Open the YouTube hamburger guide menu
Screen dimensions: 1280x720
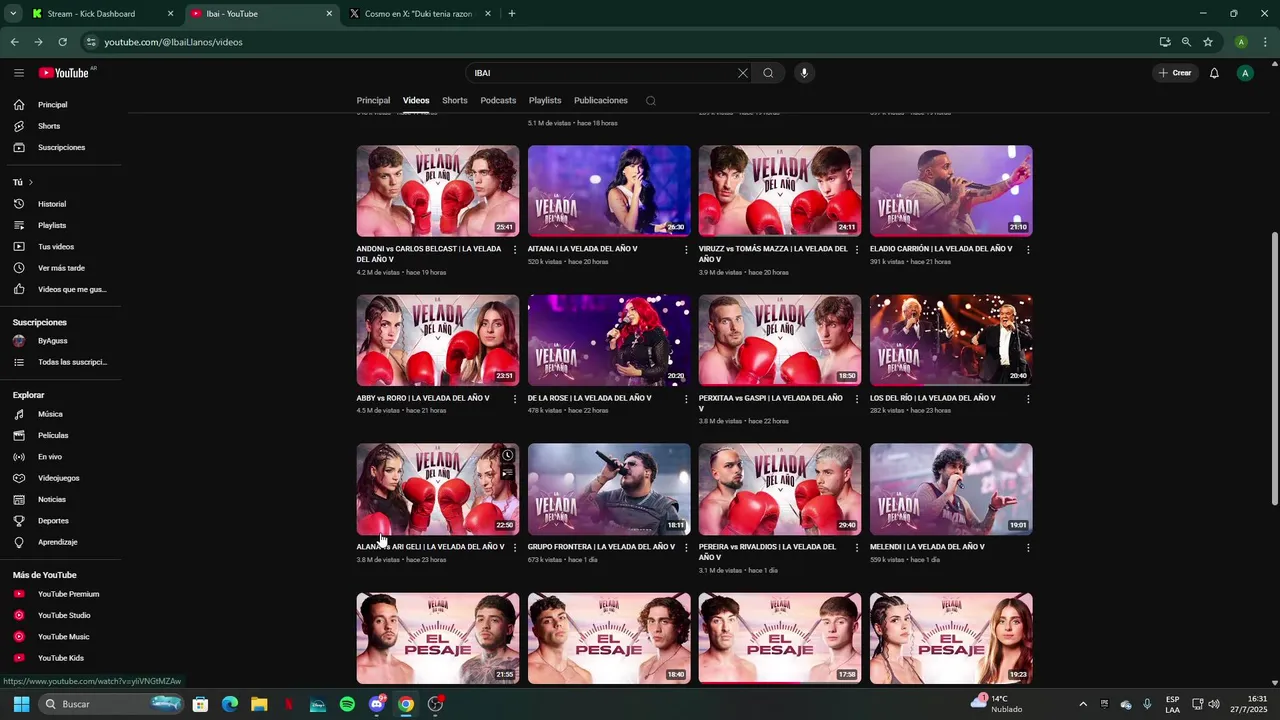[x=19, y=73]
